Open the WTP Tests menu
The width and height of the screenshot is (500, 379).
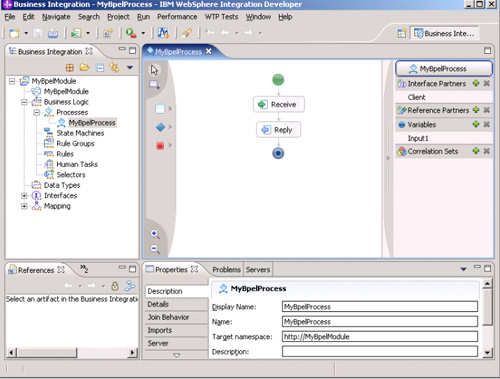coord(221,17)
